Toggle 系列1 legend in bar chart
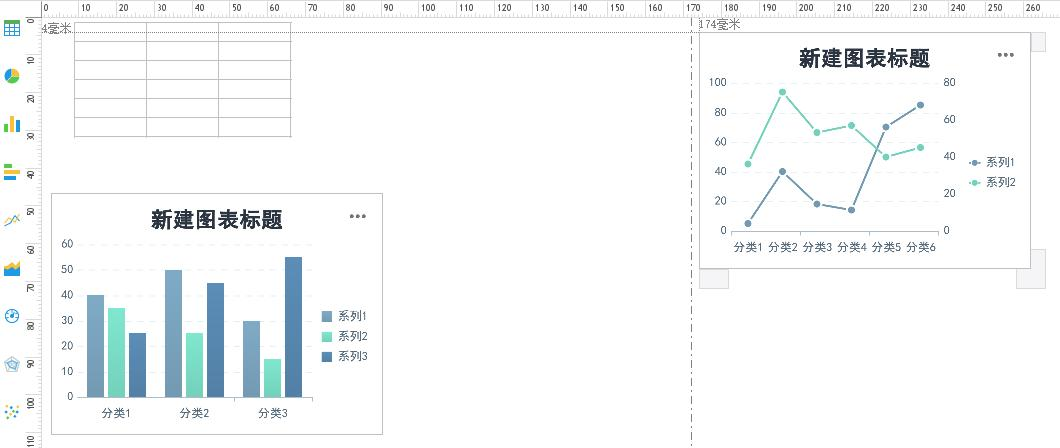This screenshot has width=1060, height=448. pos(344,316)
